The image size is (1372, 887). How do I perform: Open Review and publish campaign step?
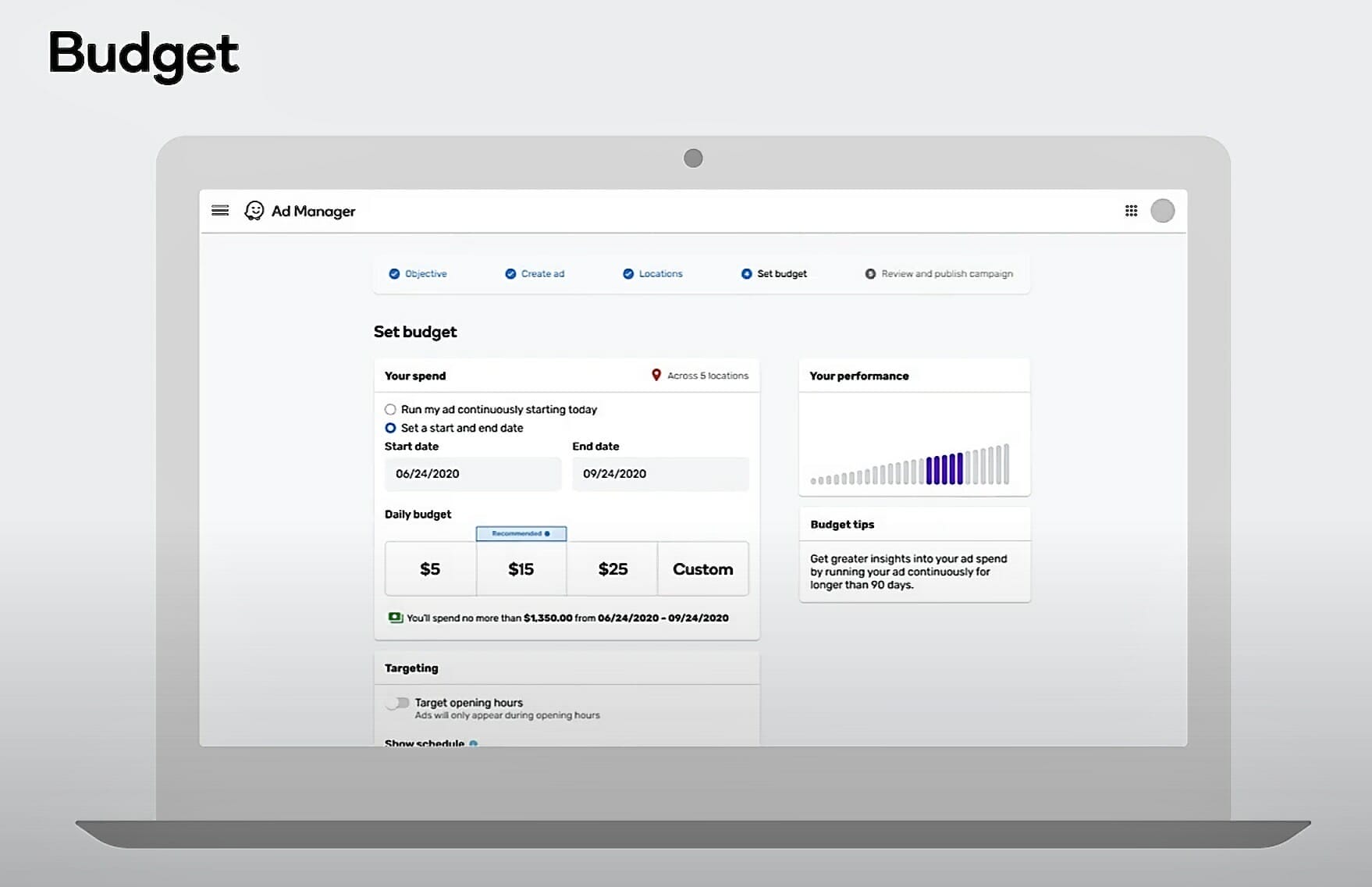[x=939, y=274]
